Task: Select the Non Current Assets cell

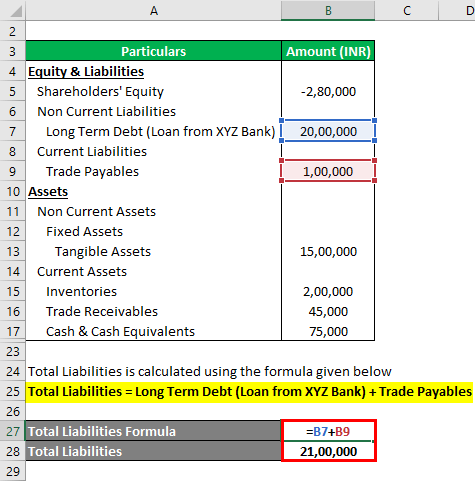Action: coord(153,211)
